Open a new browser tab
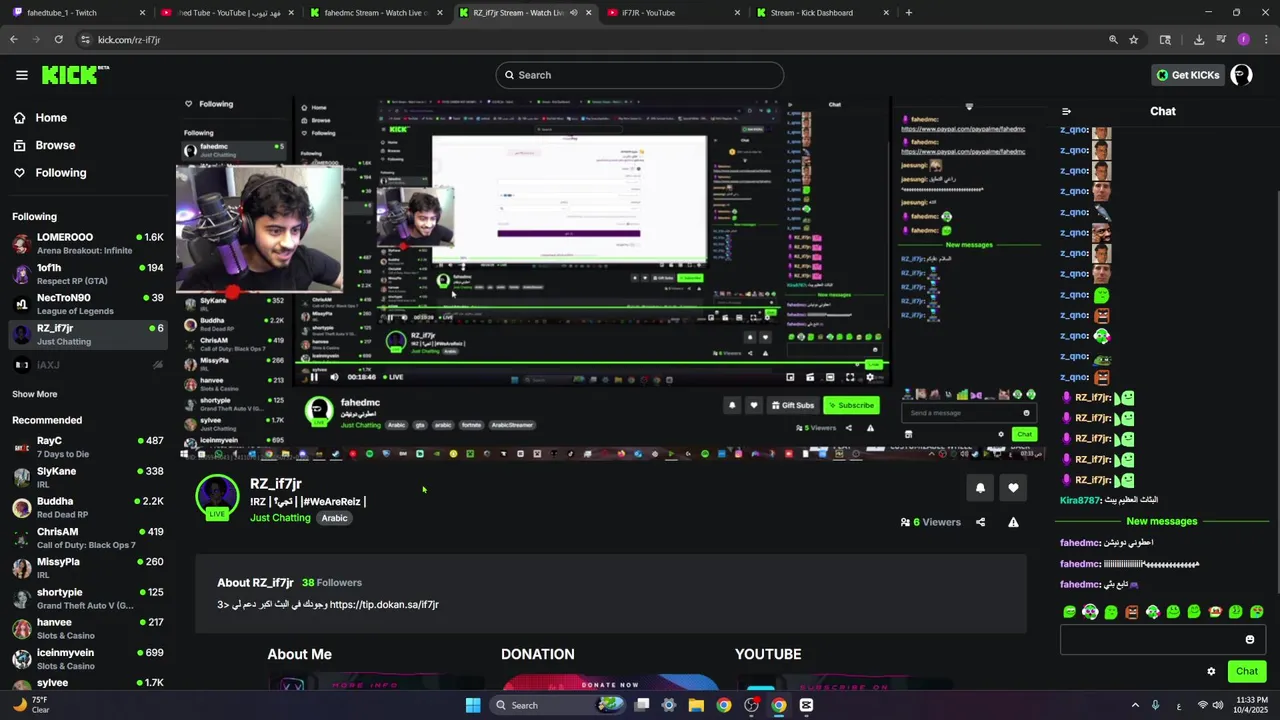The height and width of the screenshot is (720, 1280). pos(909,13)
